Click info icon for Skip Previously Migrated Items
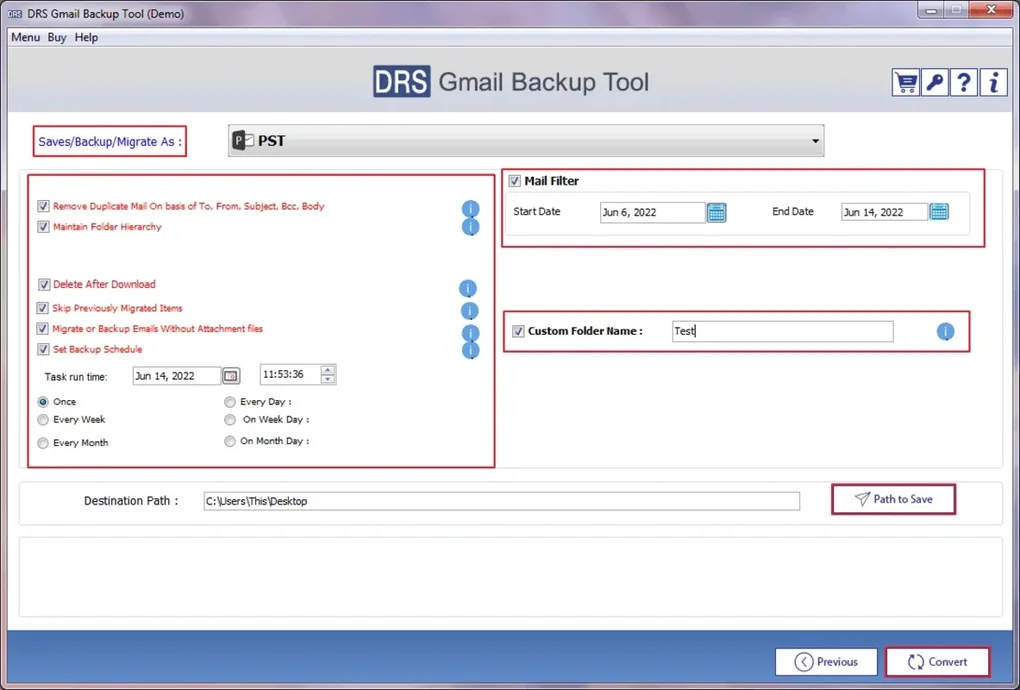Image resolution: width=1020 pixels, height=690 pixels. click(x=470, y=311)
